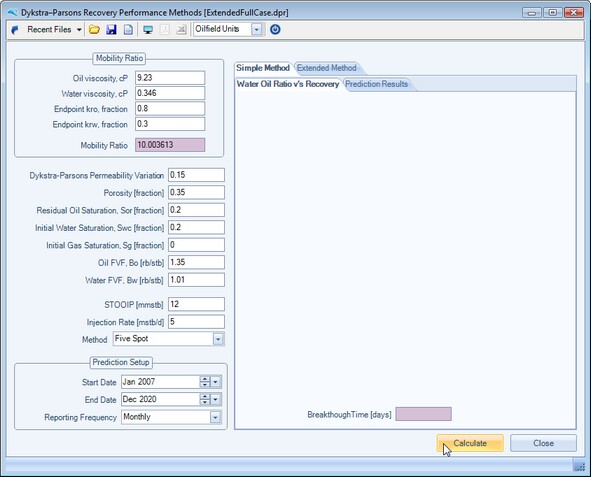Click the End Date spinner arrows

tap(205, 399)
